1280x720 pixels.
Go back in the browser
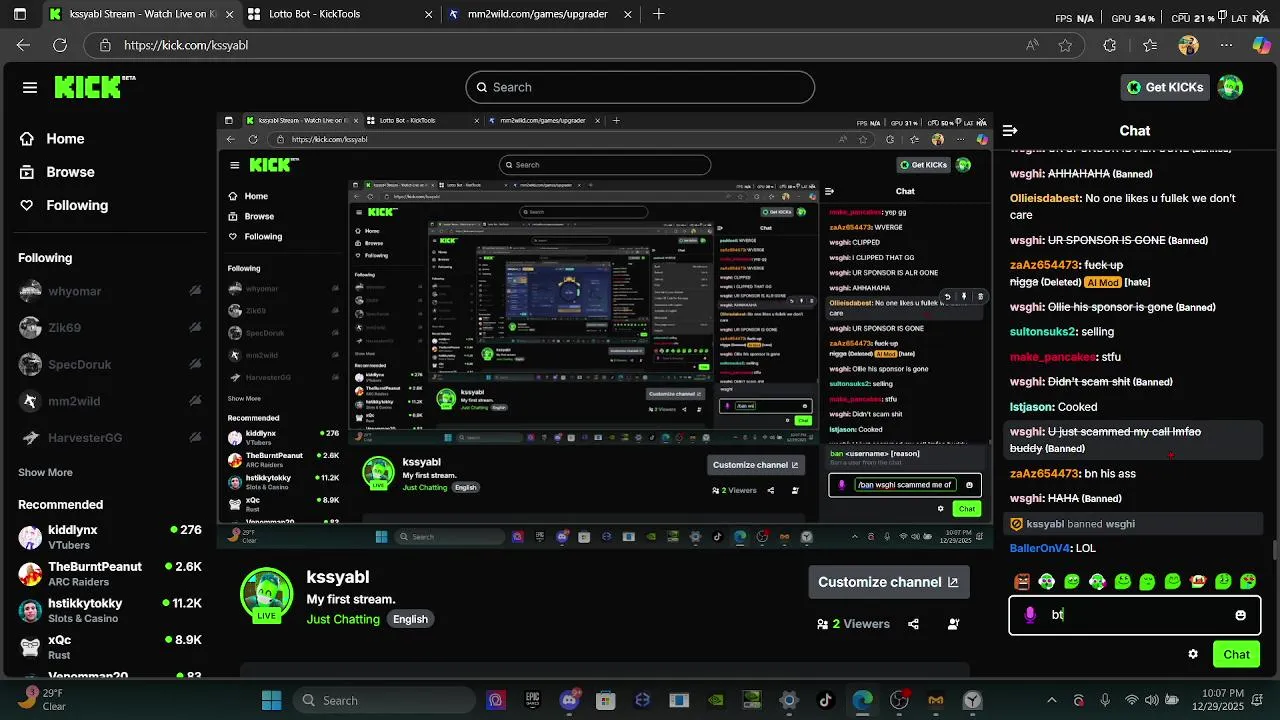[24, 45]
